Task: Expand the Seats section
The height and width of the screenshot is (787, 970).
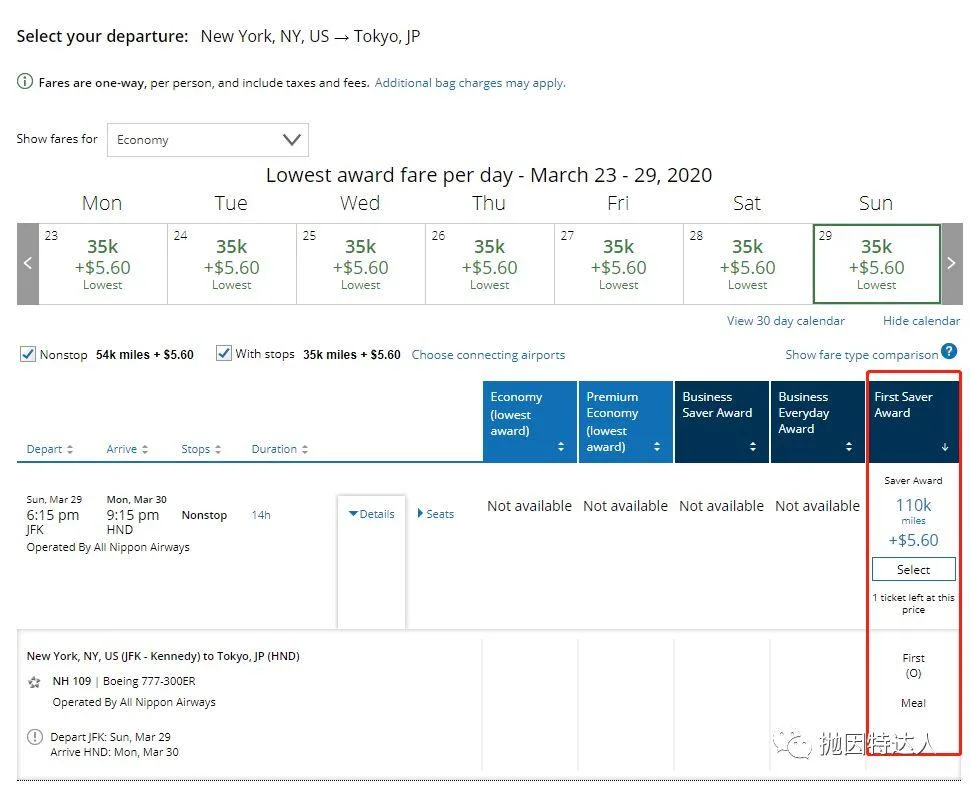Action: click(x=435, y=514)
